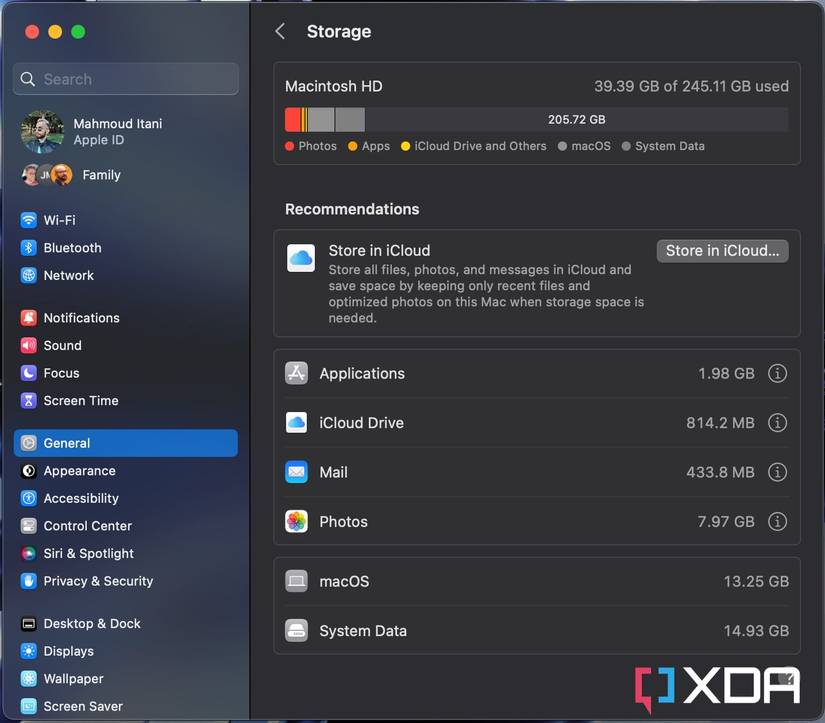
Task: Open Accessibility icon in sidebar
Action: pyautogui.click(x=28, y=498)
